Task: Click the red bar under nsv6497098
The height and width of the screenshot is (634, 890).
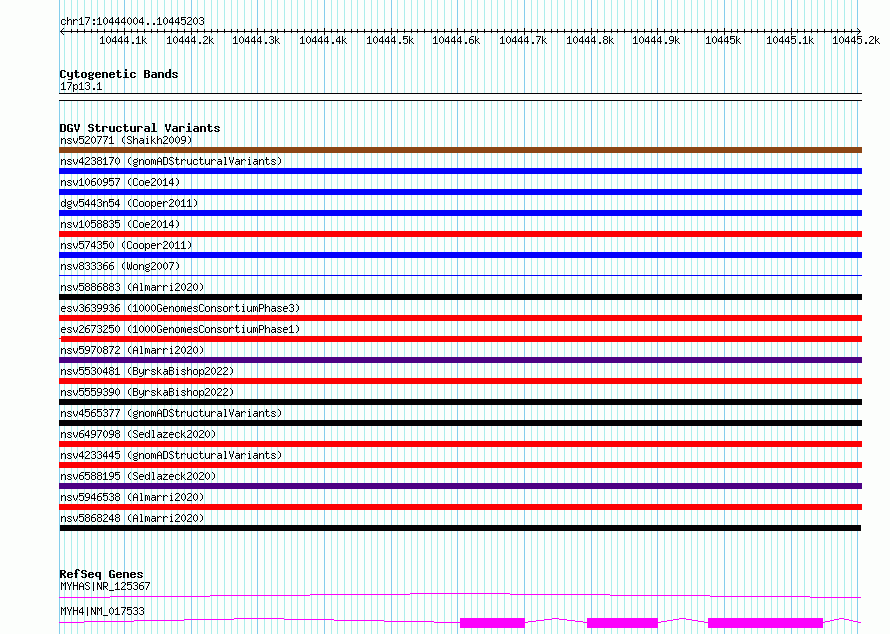Action: [460, 444]
